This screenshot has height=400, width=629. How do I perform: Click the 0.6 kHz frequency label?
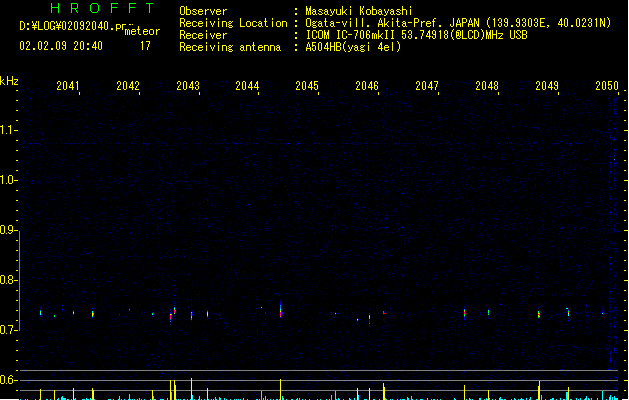point(7,380)
